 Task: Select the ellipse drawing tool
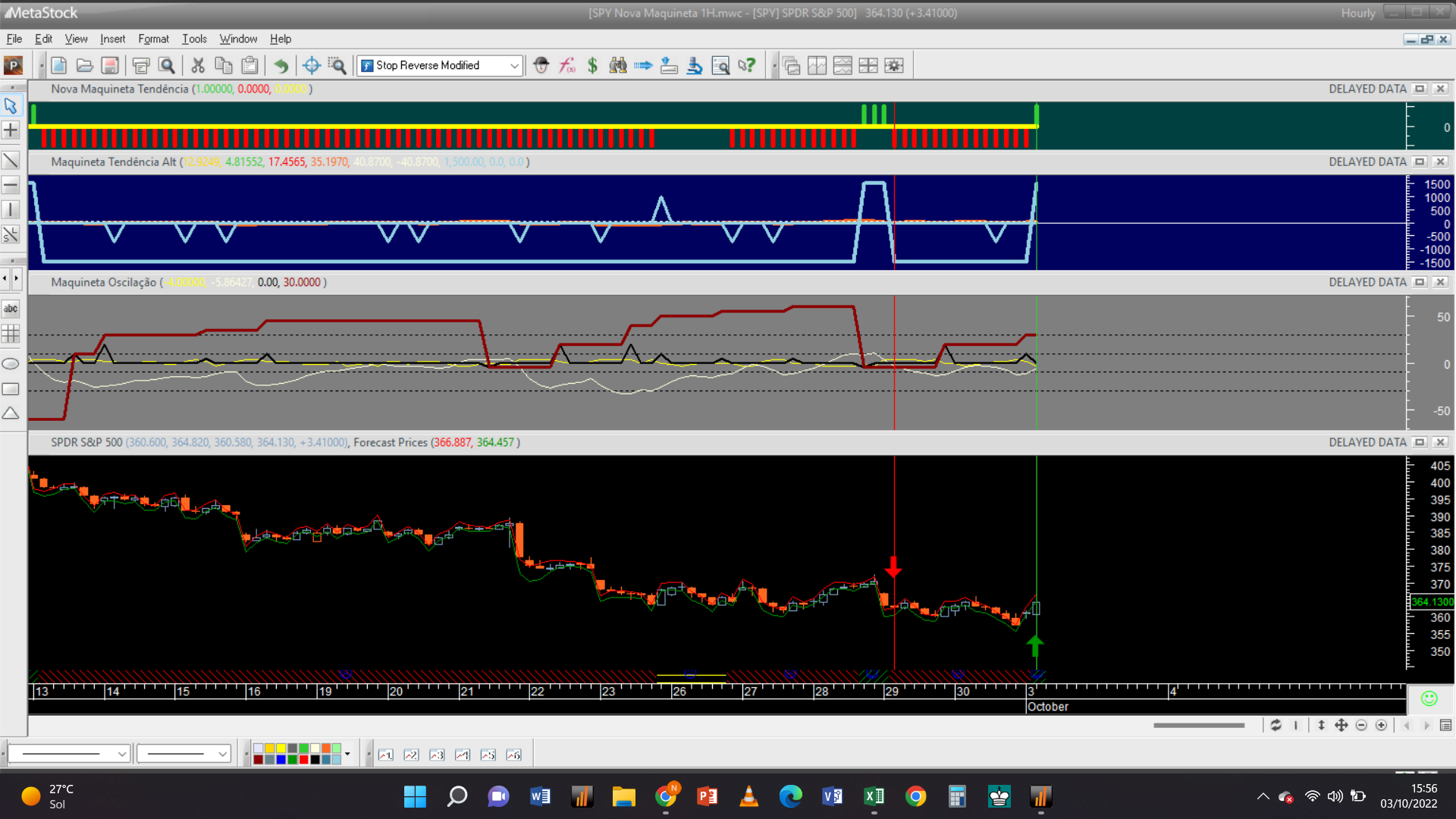coord(11,364)
